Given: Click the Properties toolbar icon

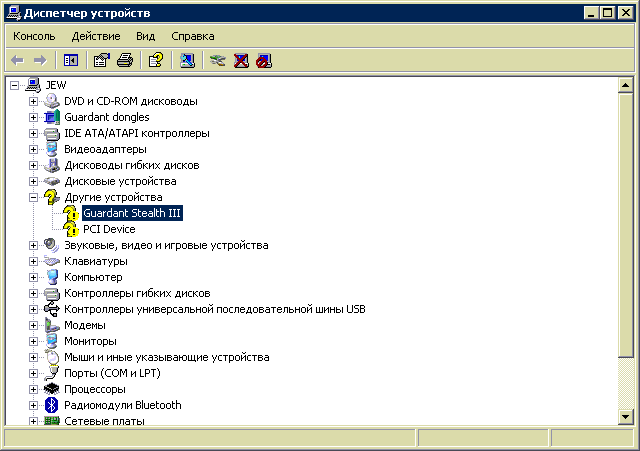Looking at the screenshot, I should click(x=101, y=60).
